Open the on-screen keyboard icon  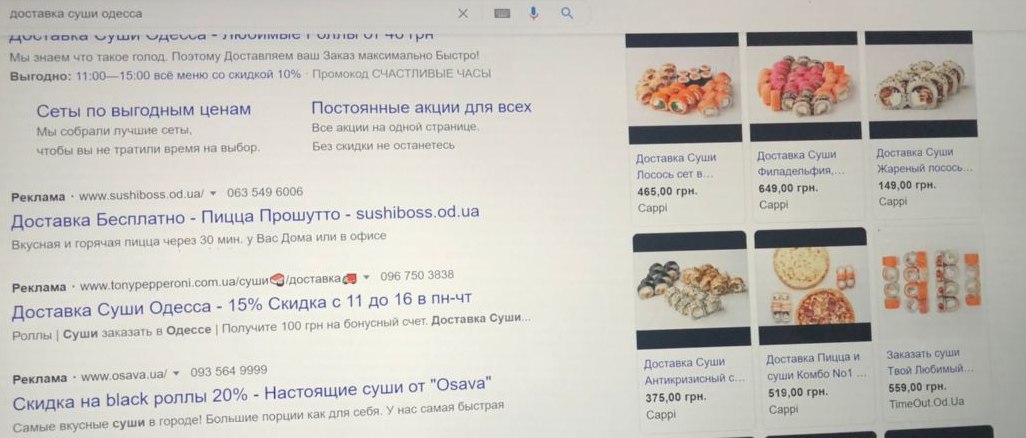tap(502, 14)
